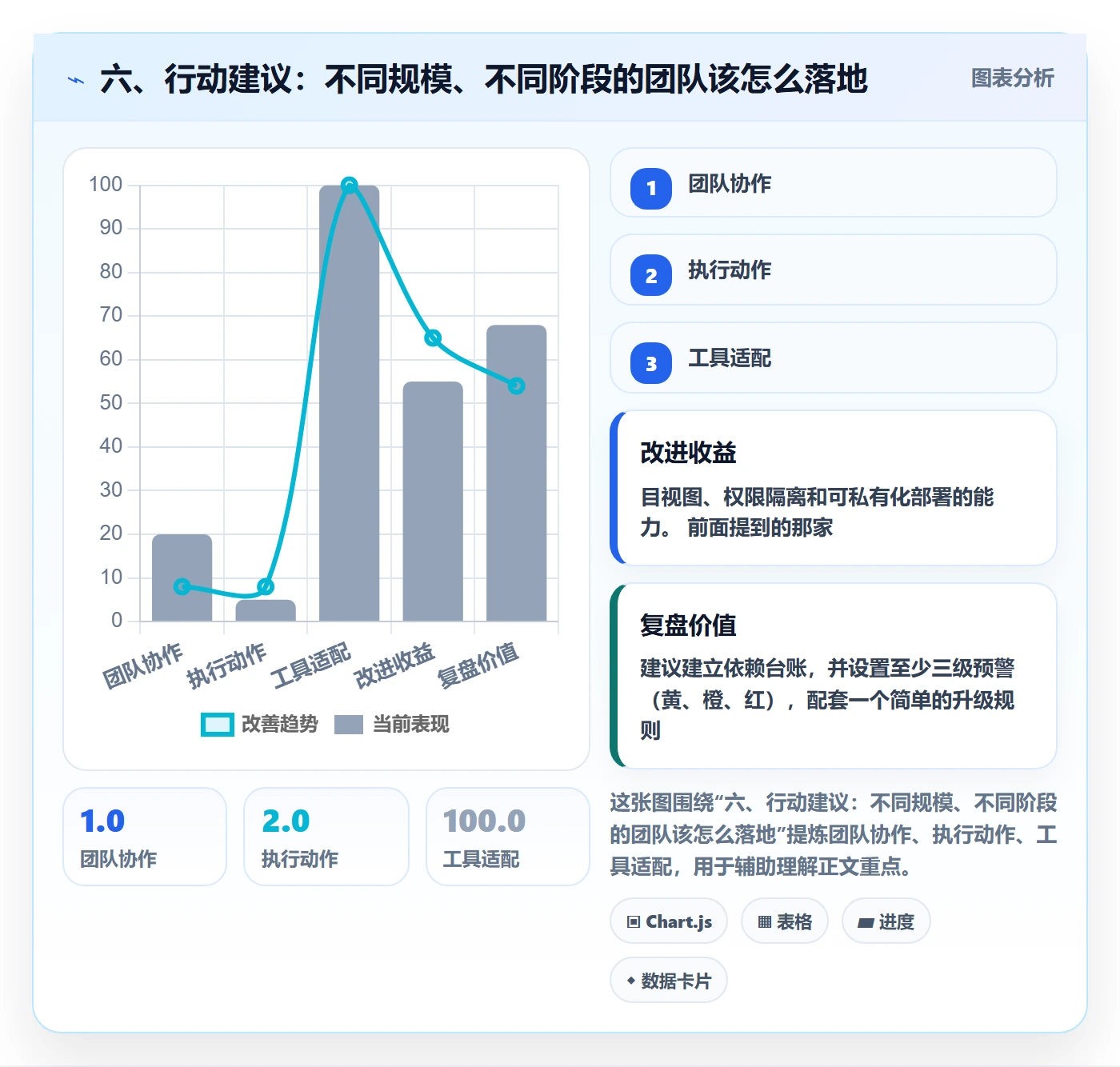Click the 数据卡片 chip's diamond icon
This screenshot has height=1067, width=1120.
point(630,981)
